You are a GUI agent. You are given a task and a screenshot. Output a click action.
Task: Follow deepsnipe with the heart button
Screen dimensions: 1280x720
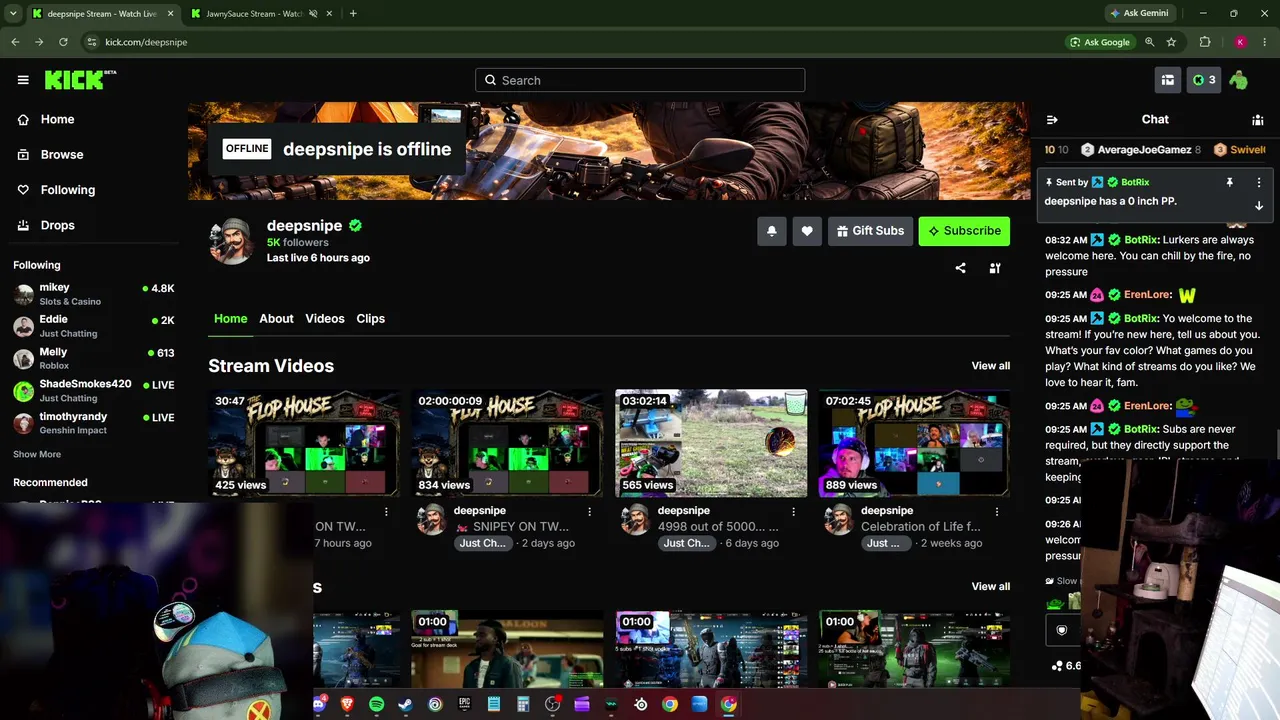(x=807, y=231)
